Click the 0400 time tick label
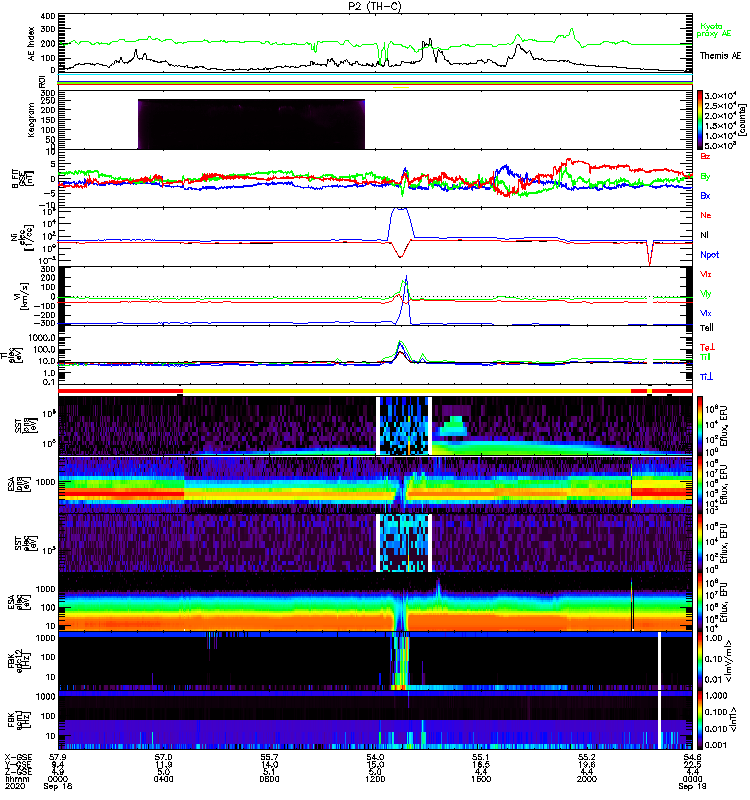Screen dimensions: 750x800 point(163,779)
